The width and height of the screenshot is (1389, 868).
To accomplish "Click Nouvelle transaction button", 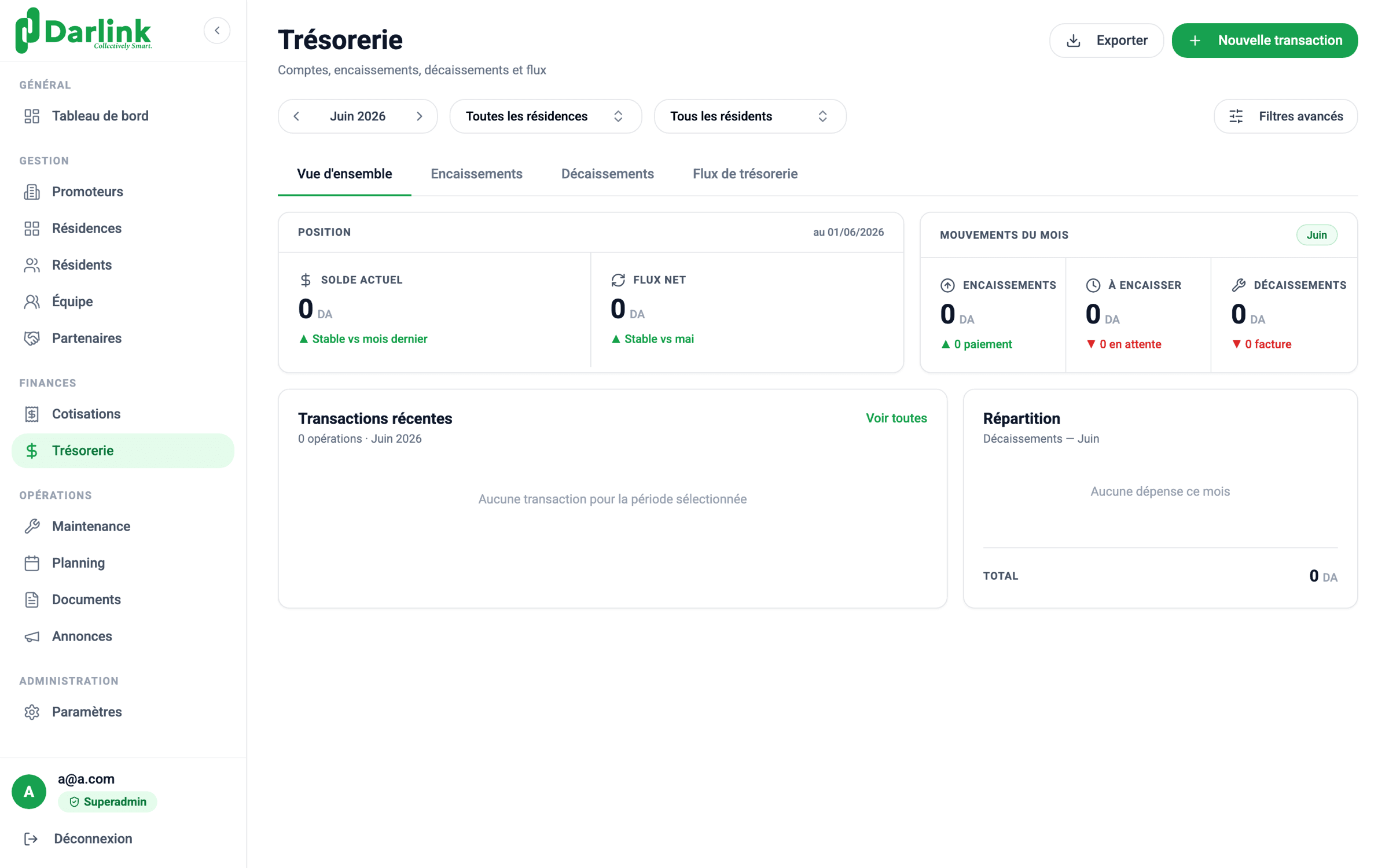I will pyautogui.click(x=1265, y=41).
